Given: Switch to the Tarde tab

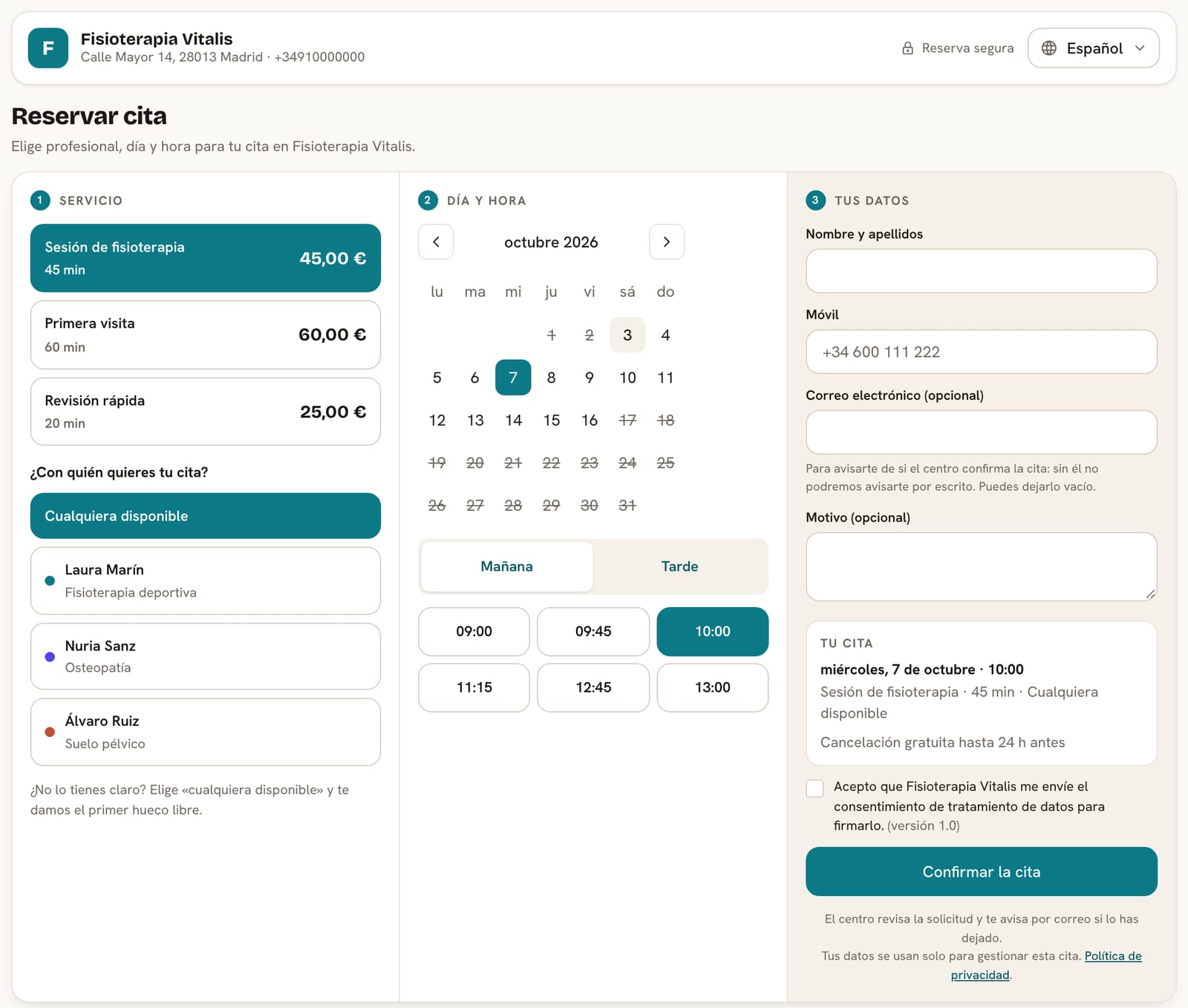Looking at the screenshot, I should click(x=679, y=566).
